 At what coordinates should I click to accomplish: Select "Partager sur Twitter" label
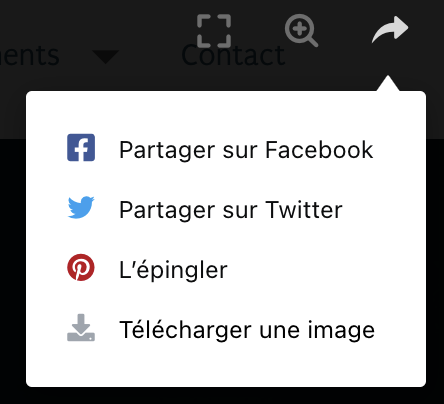click(231, 210)
